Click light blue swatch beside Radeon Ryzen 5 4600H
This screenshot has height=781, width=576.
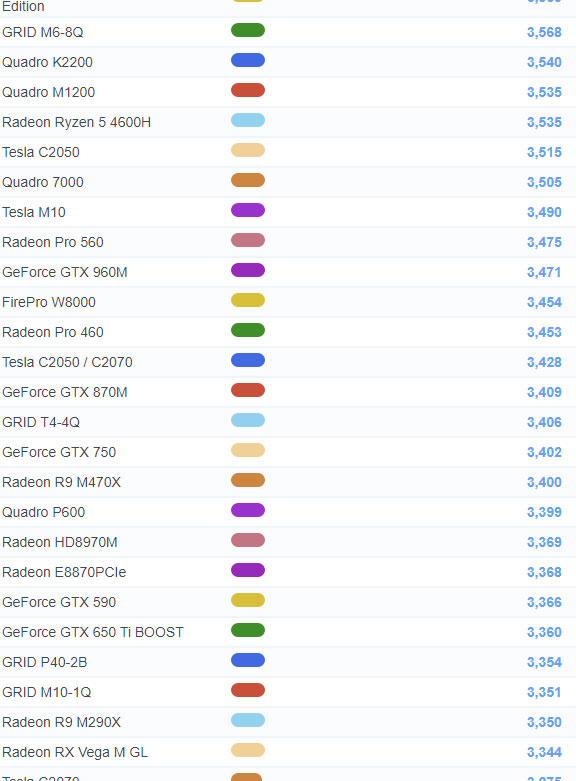tap(248, 120)
